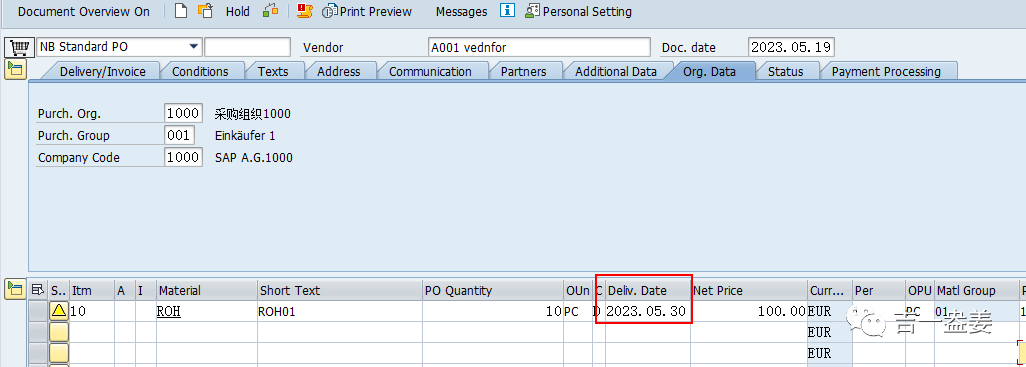Switch to the Delivery/Invoice tab
1026x367 pixels.
103,71
